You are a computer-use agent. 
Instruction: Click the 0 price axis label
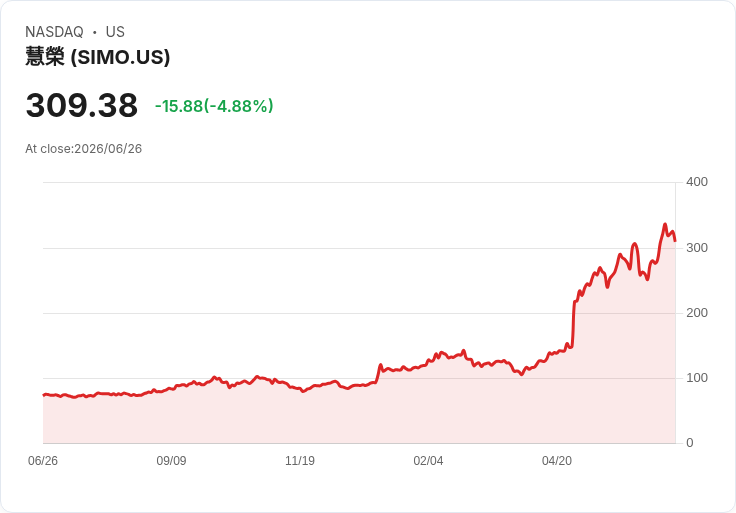690,443
